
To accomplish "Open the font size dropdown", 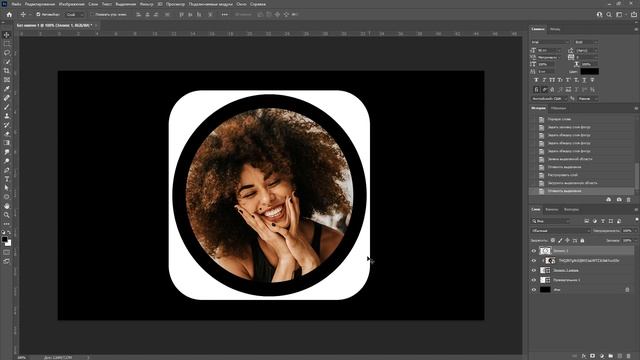I will coord(549,50).
